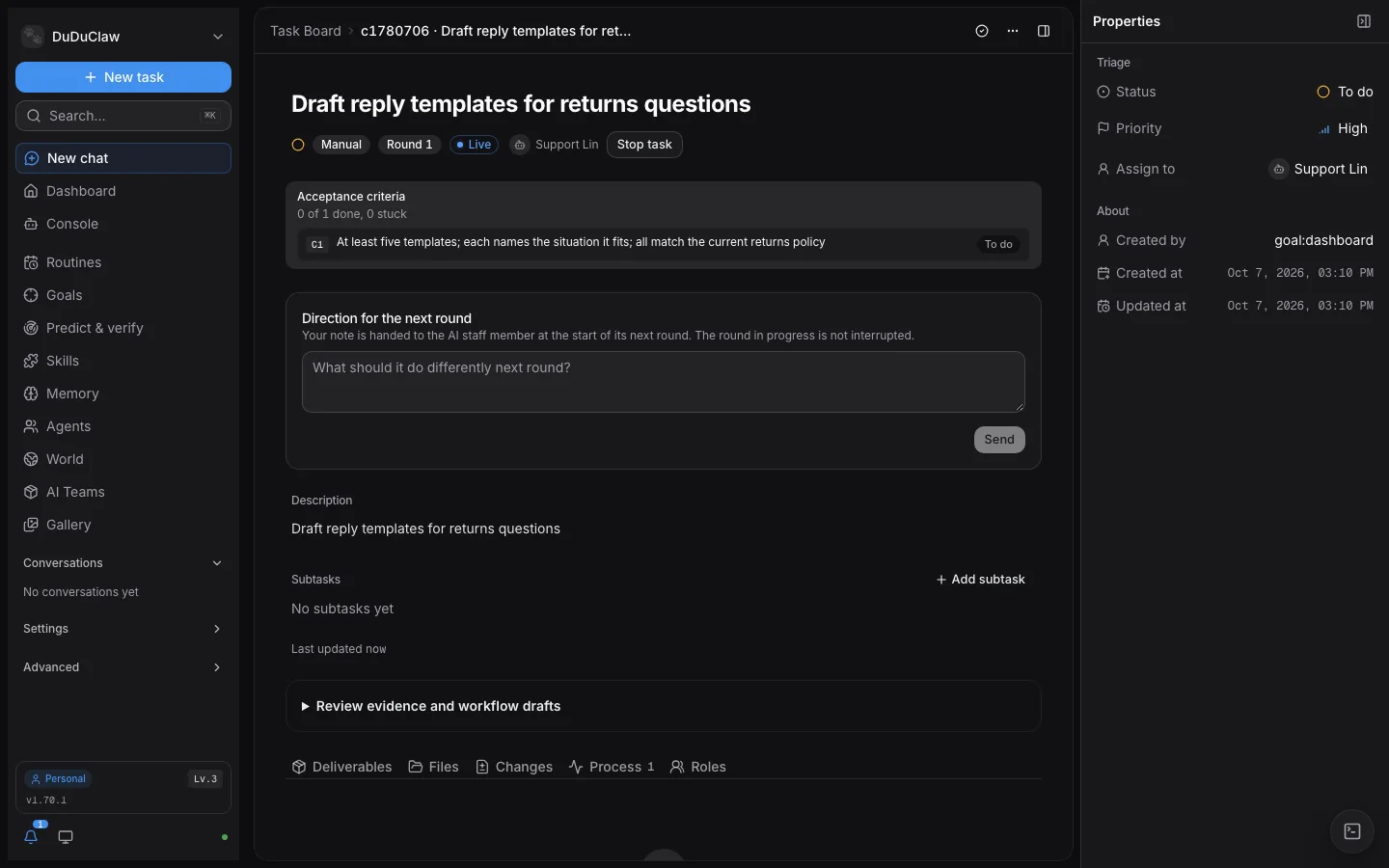Expand the DuDuClaw workspace dropdown

[x=123, y=37]
